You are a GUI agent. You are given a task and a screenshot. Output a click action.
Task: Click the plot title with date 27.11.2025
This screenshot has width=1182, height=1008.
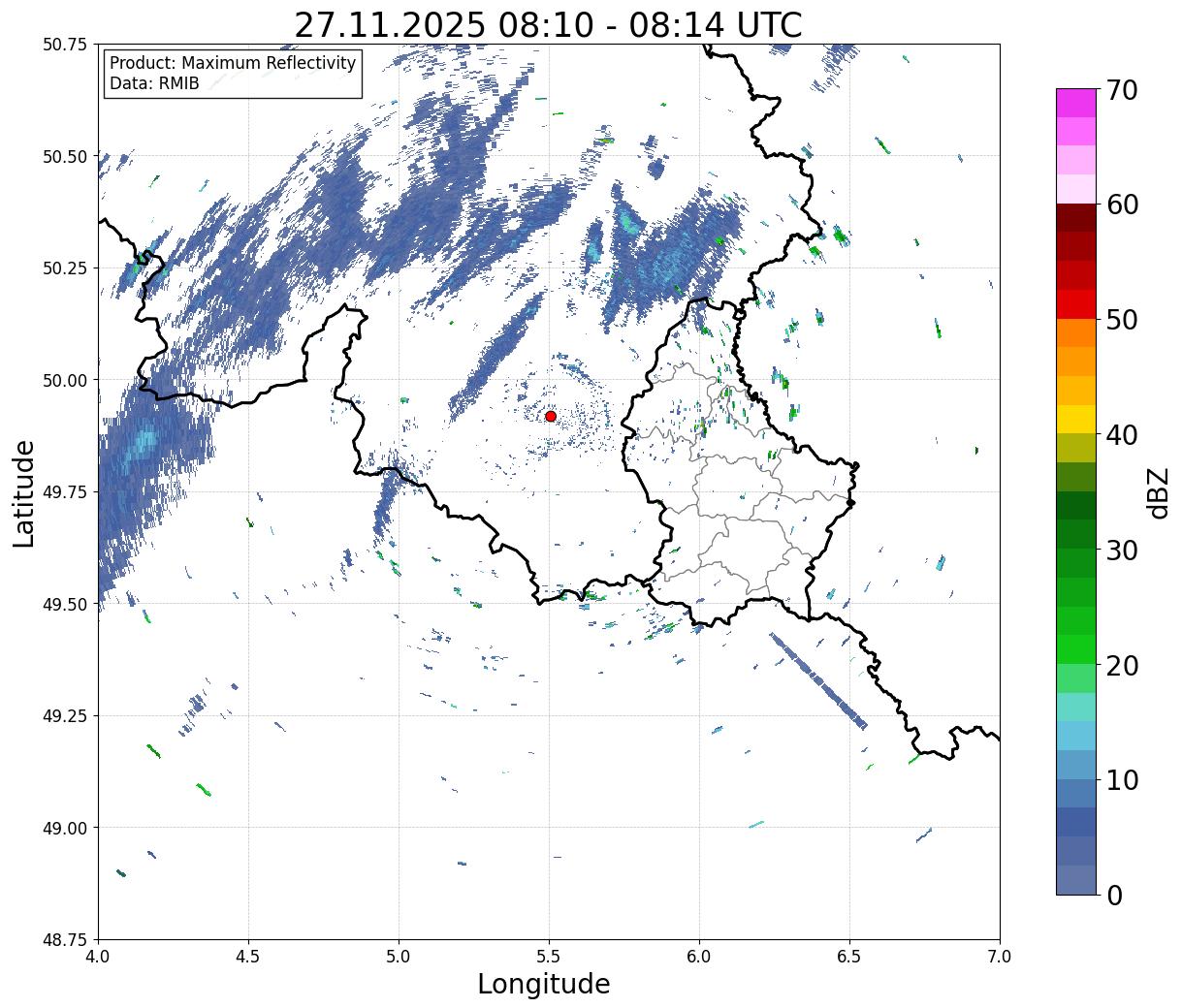(548, 24)
